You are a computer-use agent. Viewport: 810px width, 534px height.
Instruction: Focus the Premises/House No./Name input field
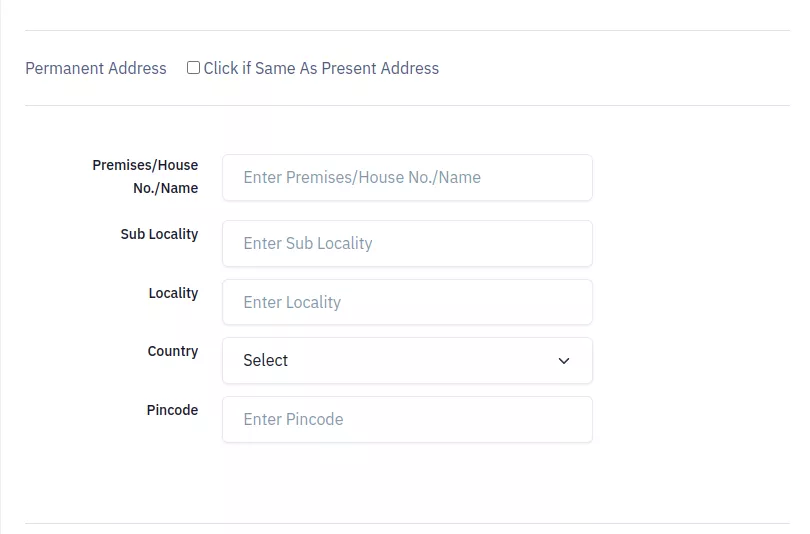407,178
